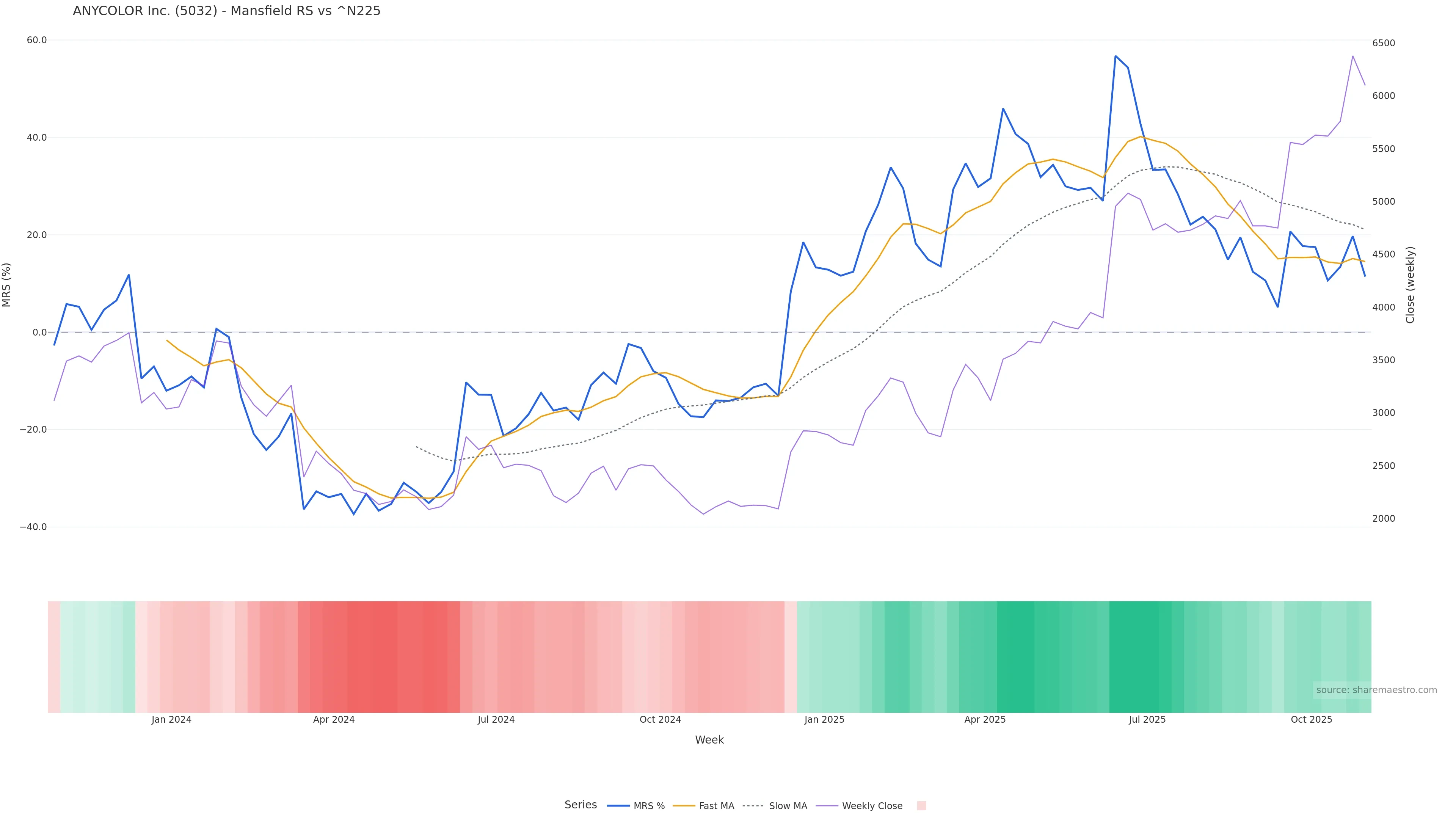
Task: Click the pink heatmap legend swatch
Action: point(921,806)
